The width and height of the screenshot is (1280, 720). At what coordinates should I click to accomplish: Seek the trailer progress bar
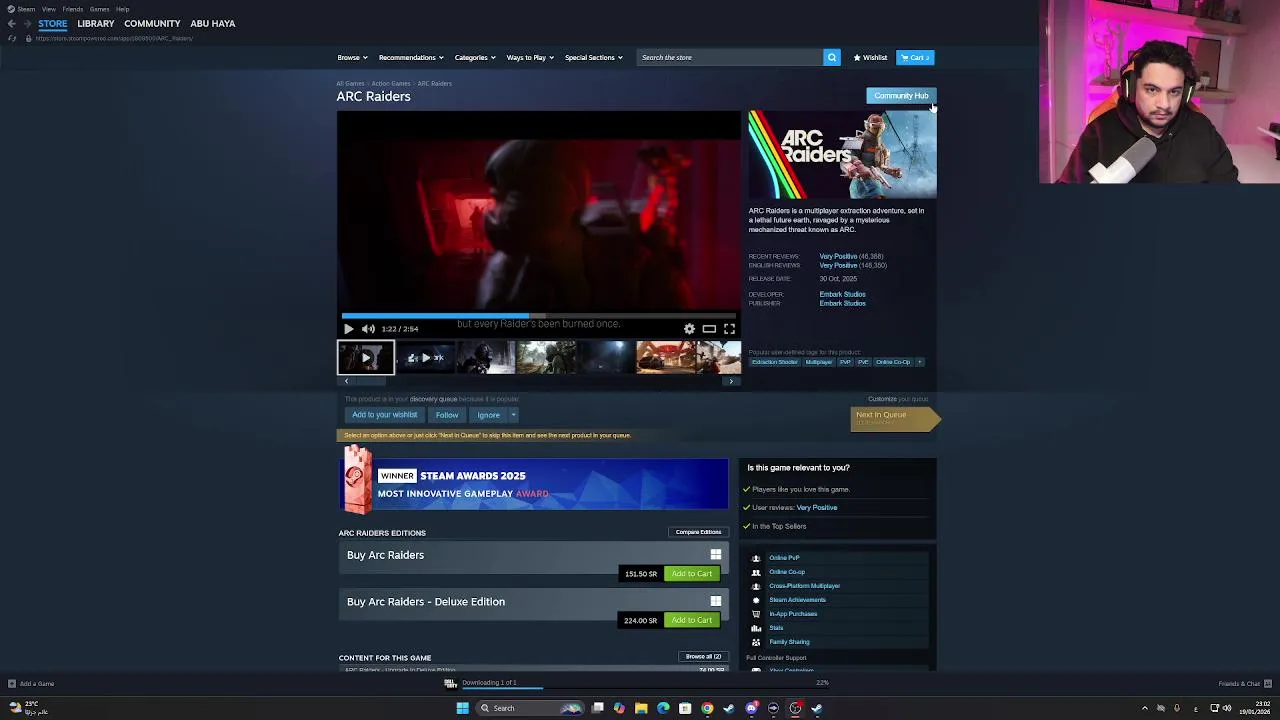[x=539, y=315]
